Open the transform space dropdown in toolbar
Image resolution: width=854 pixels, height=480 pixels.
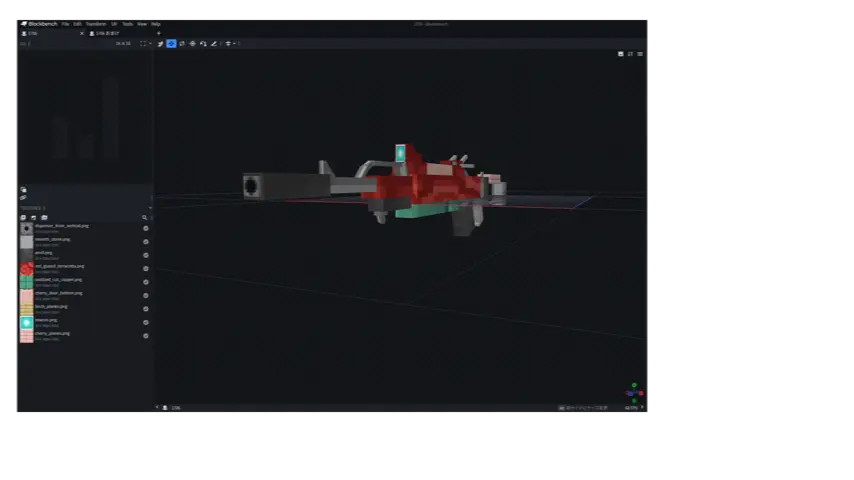coord(229,44)
